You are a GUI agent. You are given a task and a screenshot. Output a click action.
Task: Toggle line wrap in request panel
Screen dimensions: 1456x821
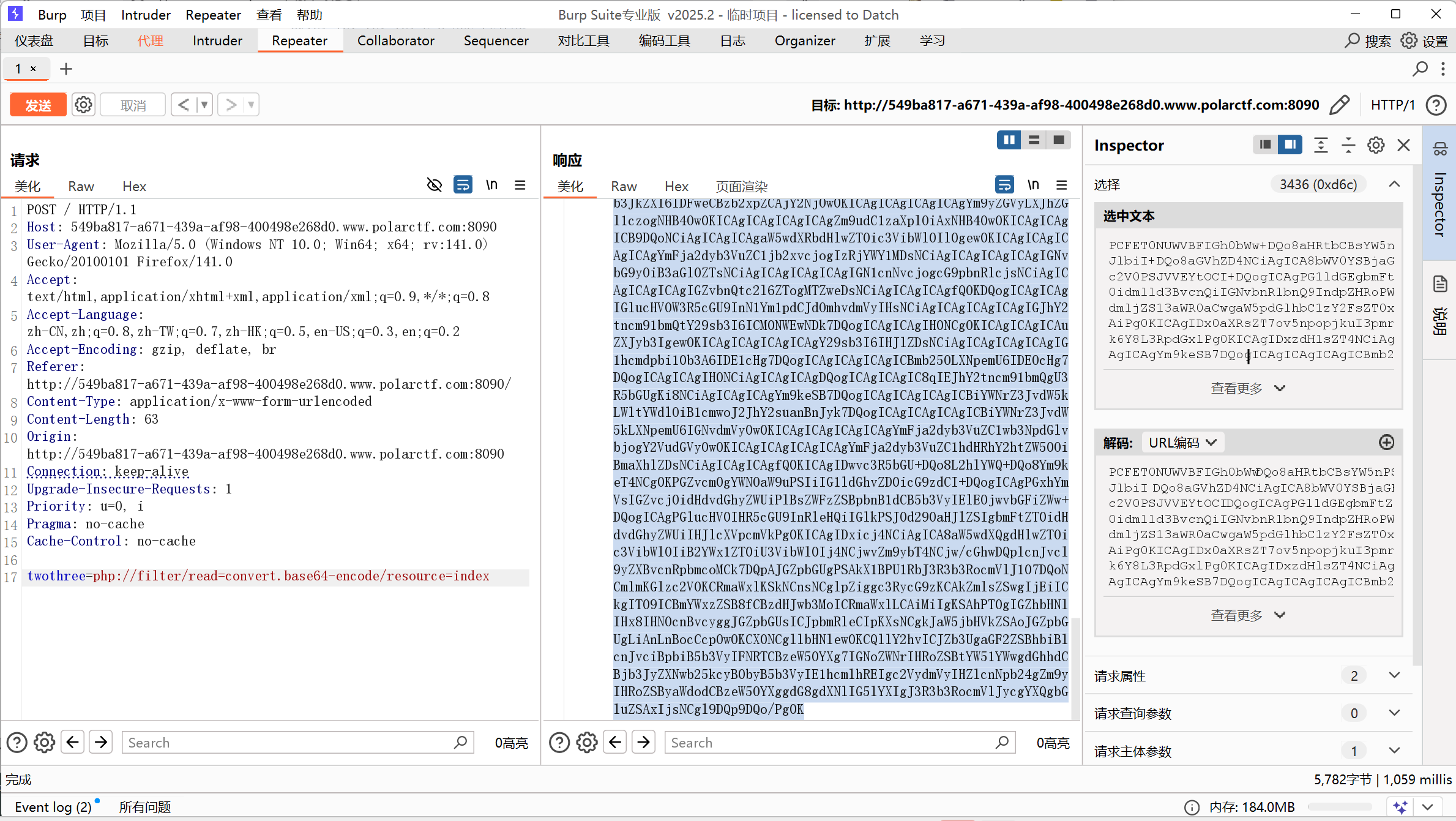(463, 185)
